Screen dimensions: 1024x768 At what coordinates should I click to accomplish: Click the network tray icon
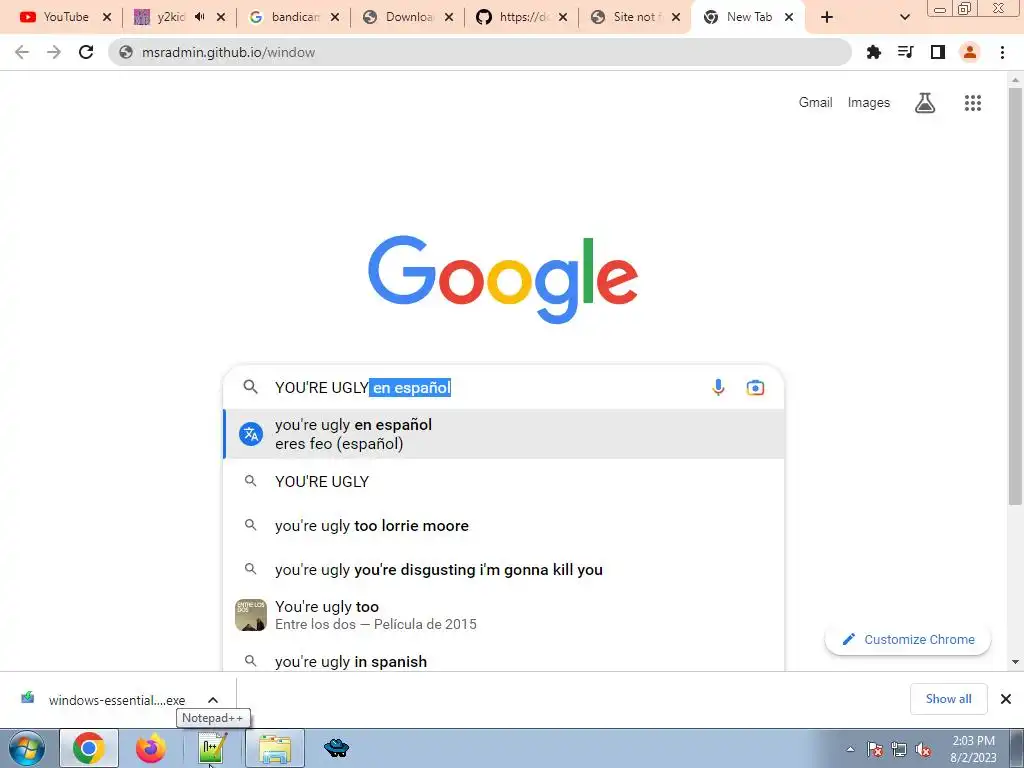(x=899, y=750)
